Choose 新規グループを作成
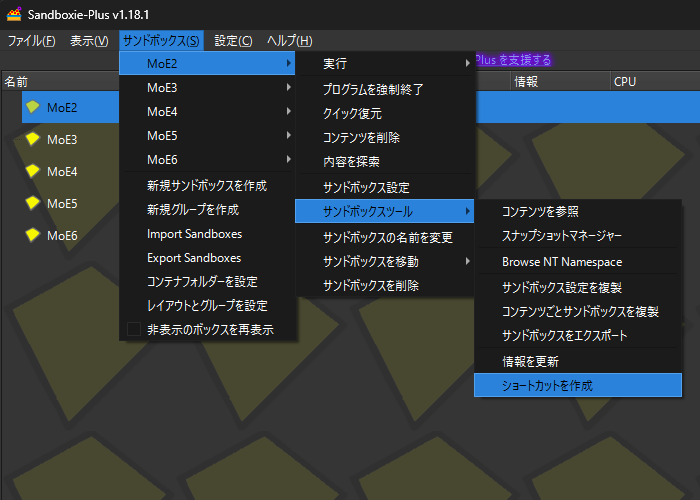700x500 pixels. click(x=207, y=210)
